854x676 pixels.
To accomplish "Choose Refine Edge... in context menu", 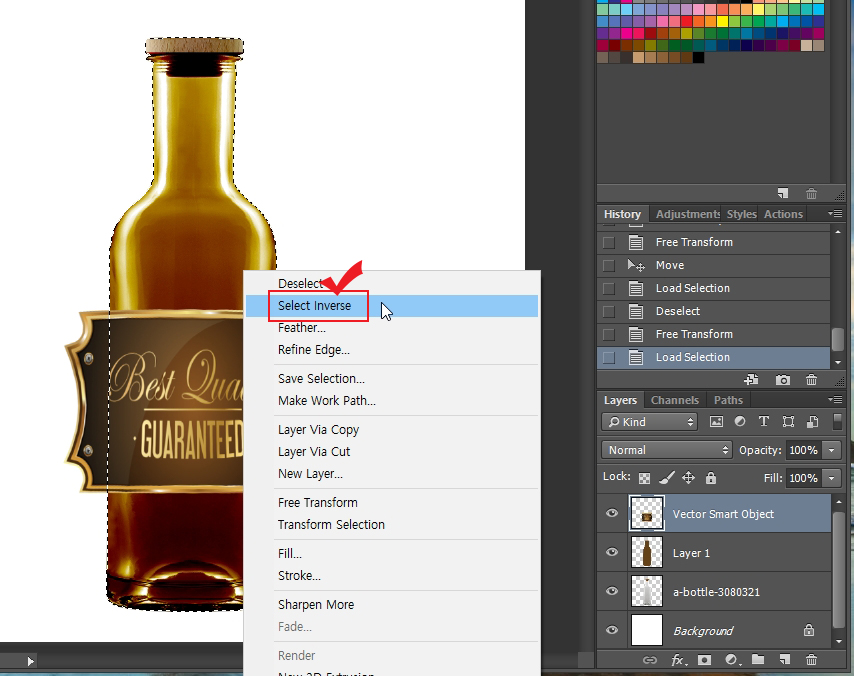I will click(314, 350).
